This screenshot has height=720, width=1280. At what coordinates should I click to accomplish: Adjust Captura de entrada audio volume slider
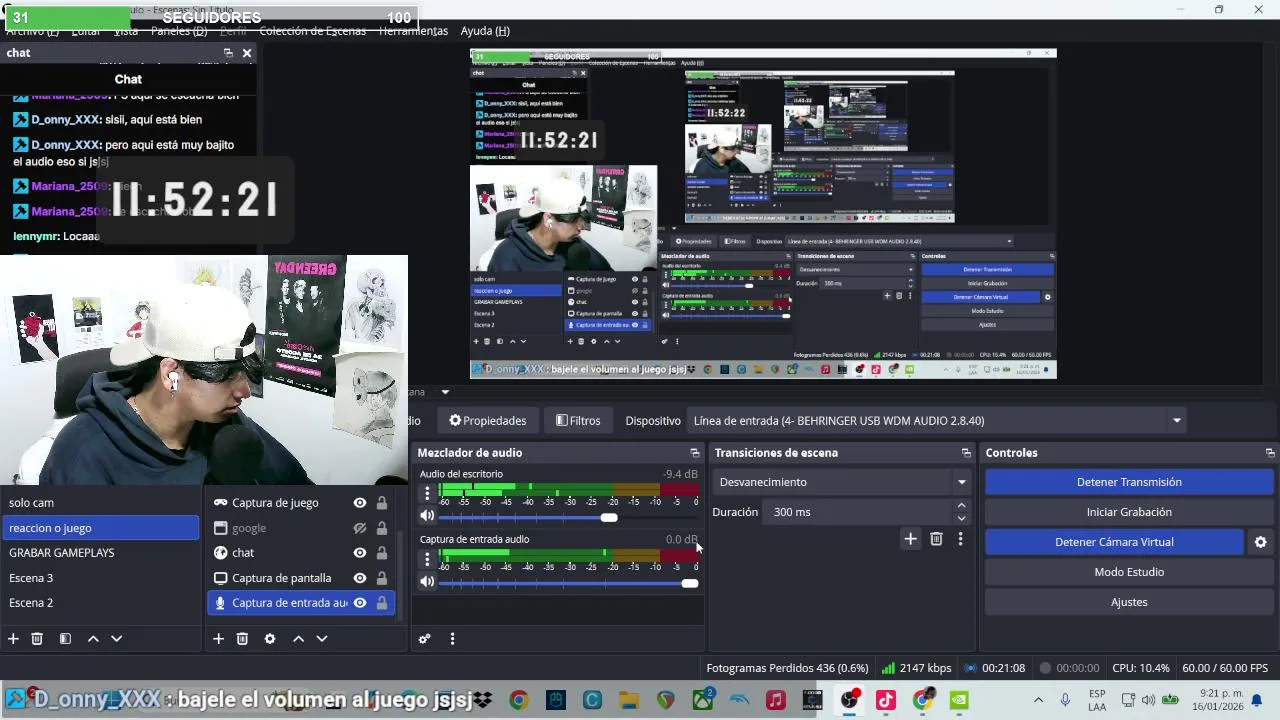click(x=690, y=582)
